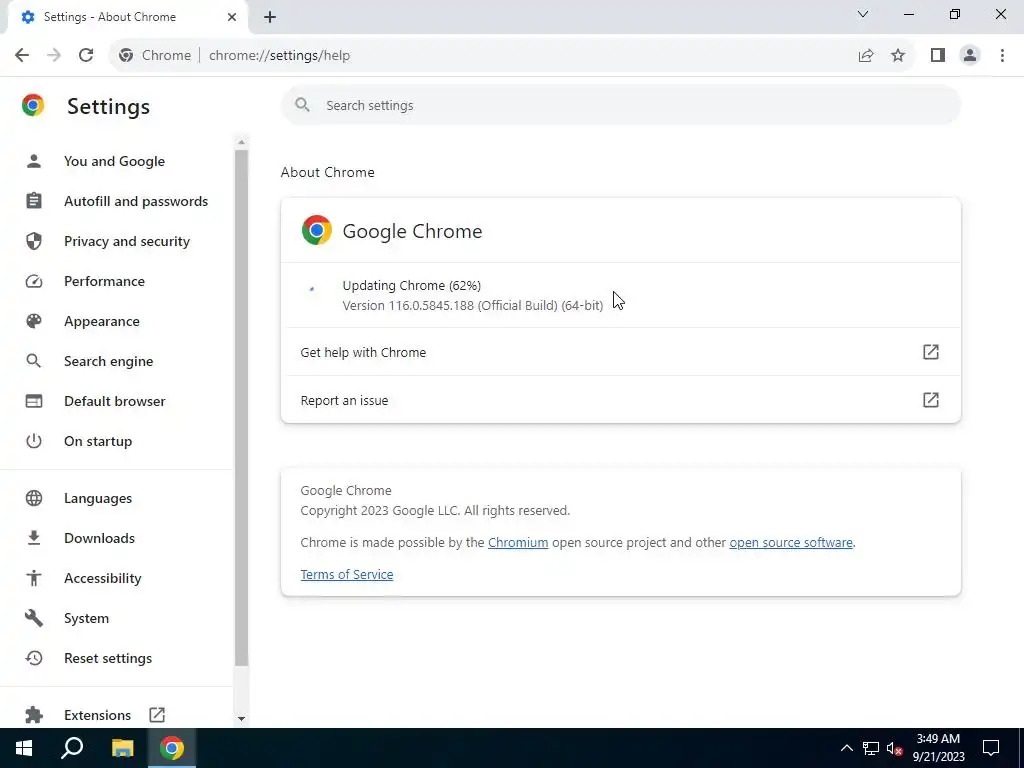The image size is (1024, 768).
Task: Select the Settings - About Chrome tab
Action: click(x=128, y=17)
